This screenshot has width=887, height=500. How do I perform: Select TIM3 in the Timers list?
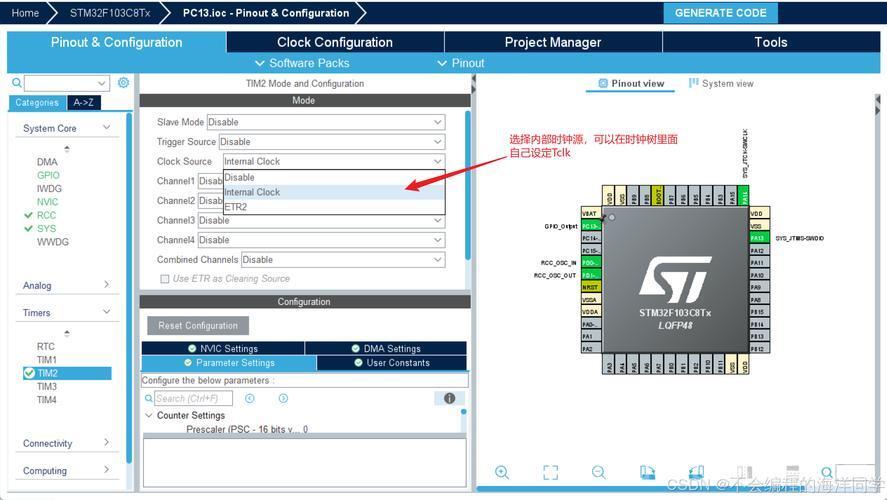[47, 386]
